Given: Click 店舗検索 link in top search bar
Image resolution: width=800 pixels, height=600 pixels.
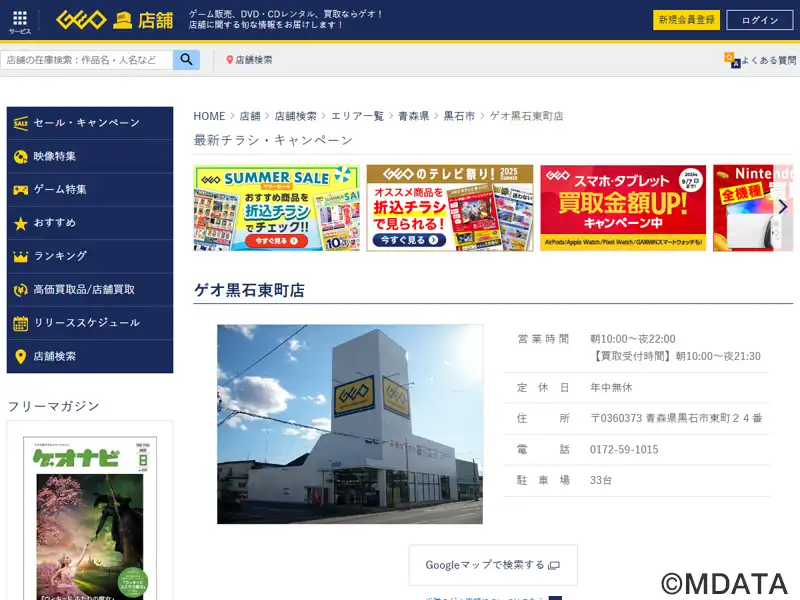Looking at the screenshot, I should point(254,60).
